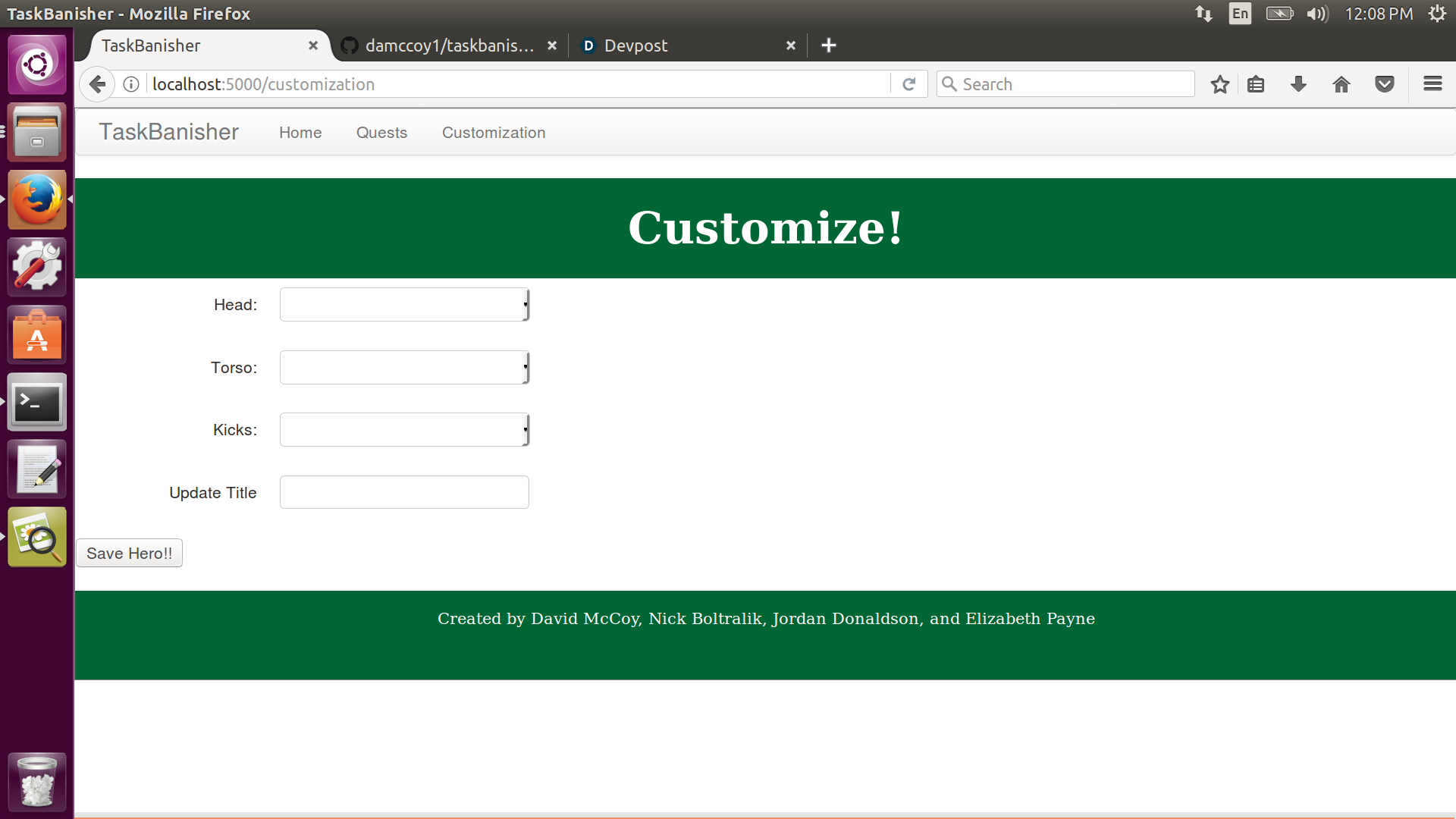The image size is (1456, 819).
Task: Click the Save Hero!! button
Action: click(x=129, y=554)
